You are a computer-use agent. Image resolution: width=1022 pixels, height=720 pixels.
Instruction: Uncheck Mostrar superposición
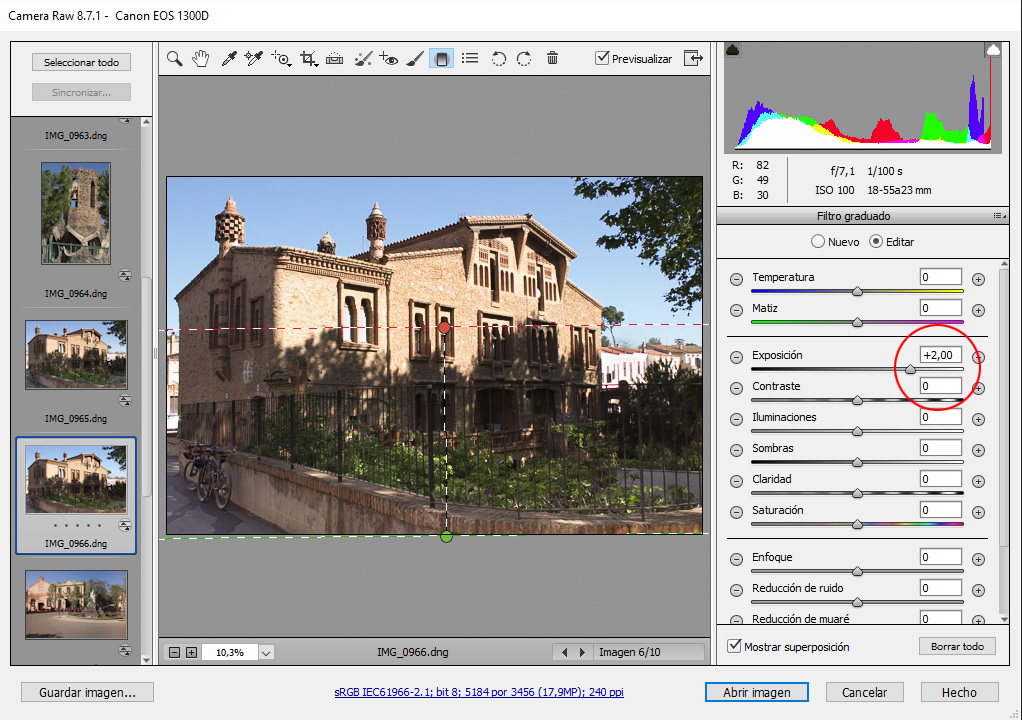(x=736, y=647)
